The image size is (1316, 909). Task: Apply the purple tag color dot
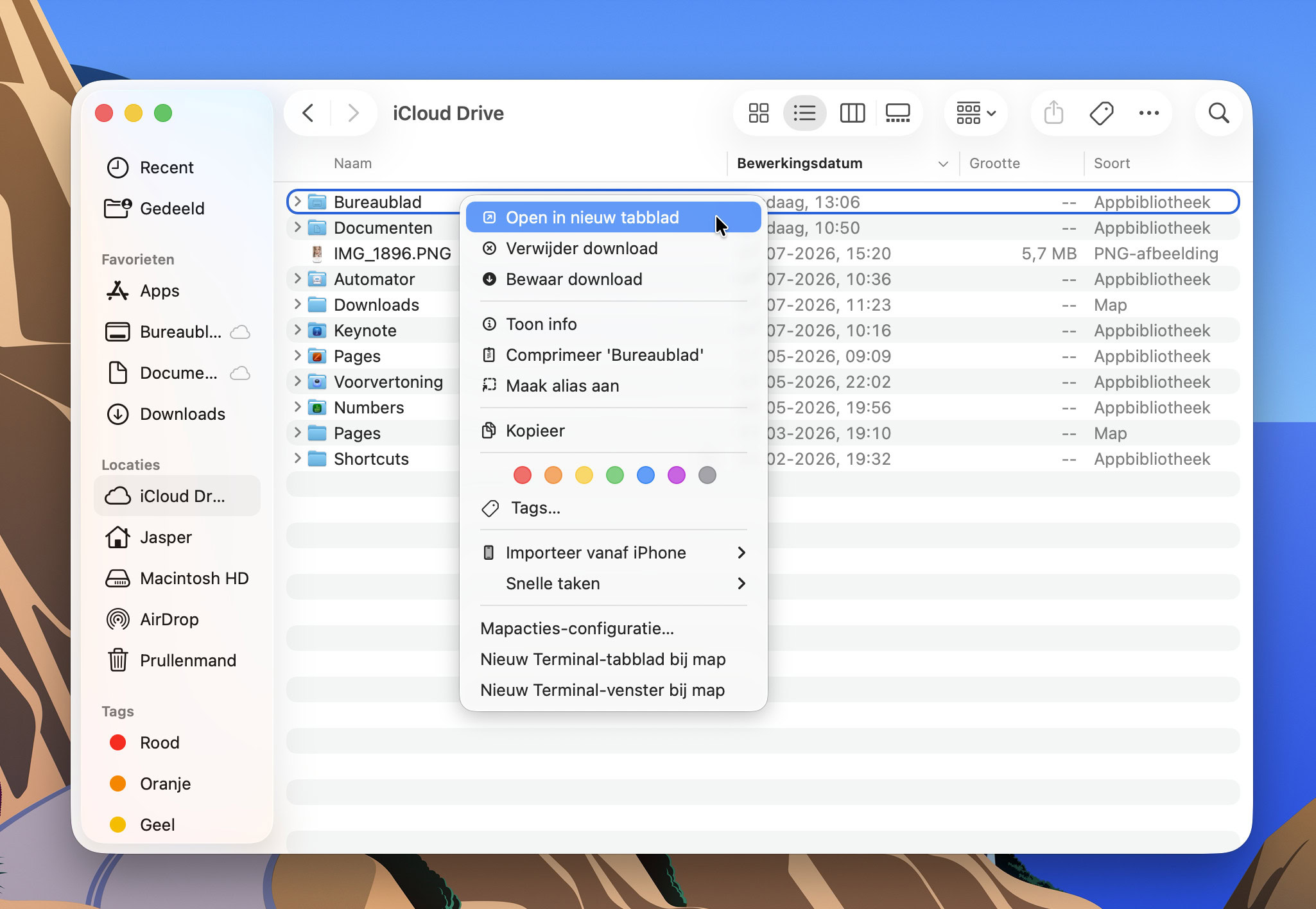pyautogui.click(x=677, y=475)
